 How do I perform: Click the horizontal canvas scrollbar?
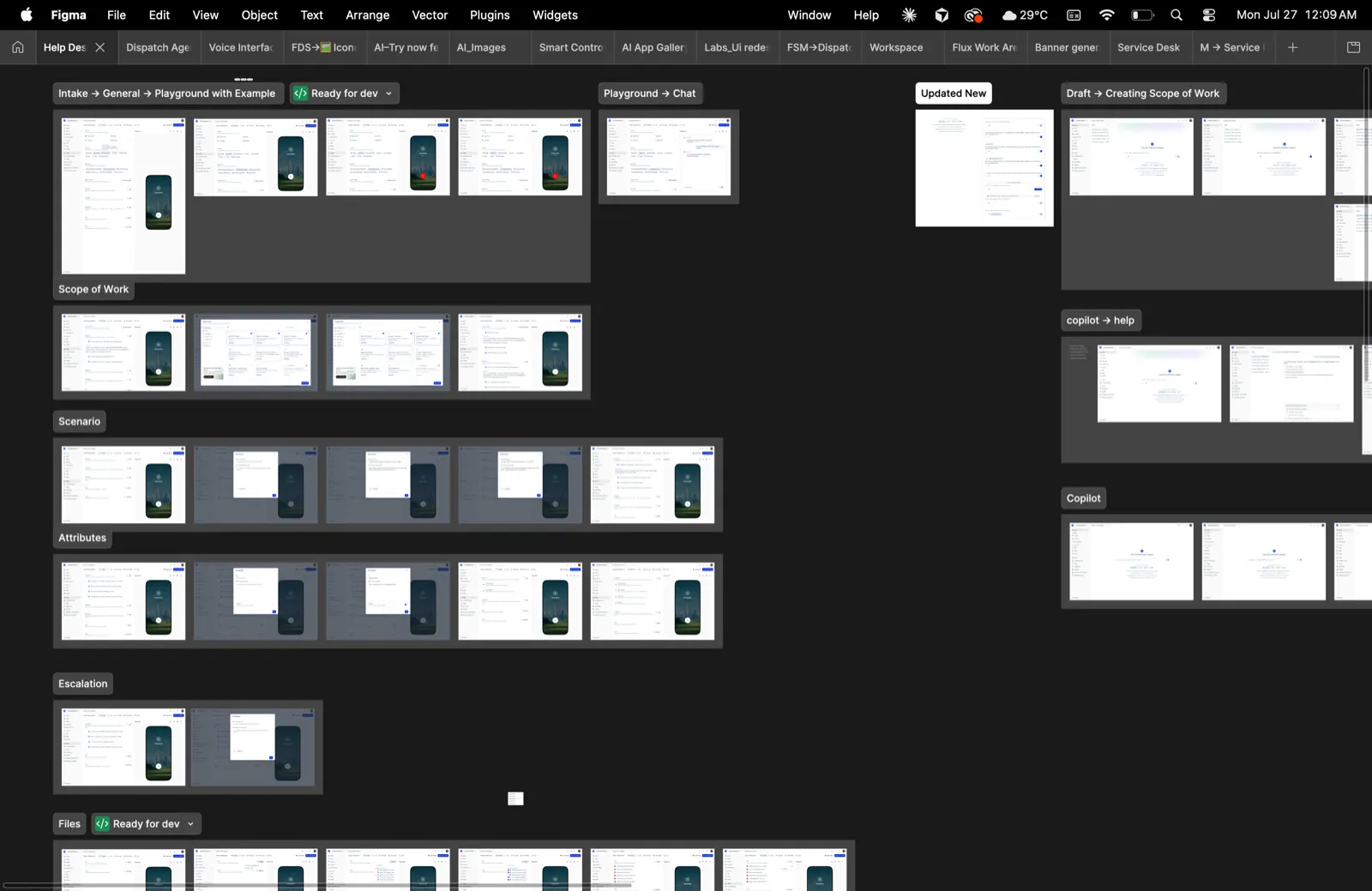point(317,885)
